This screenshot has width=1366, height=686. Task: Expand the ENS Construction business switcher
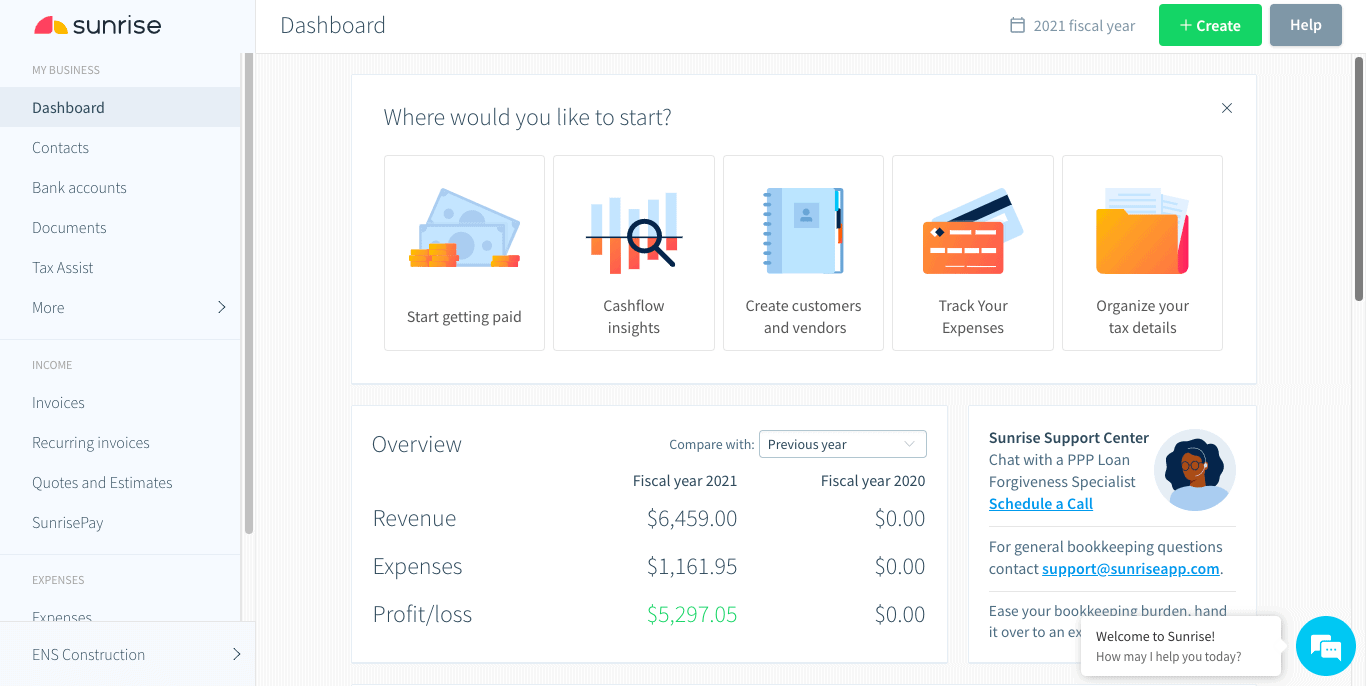pyautogui.click(x=128, y=655)
